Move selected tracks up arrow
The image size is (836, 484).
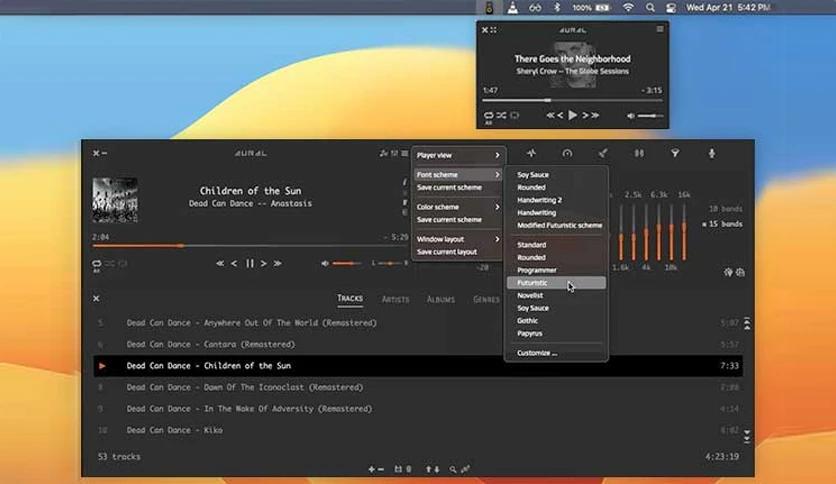428,469
